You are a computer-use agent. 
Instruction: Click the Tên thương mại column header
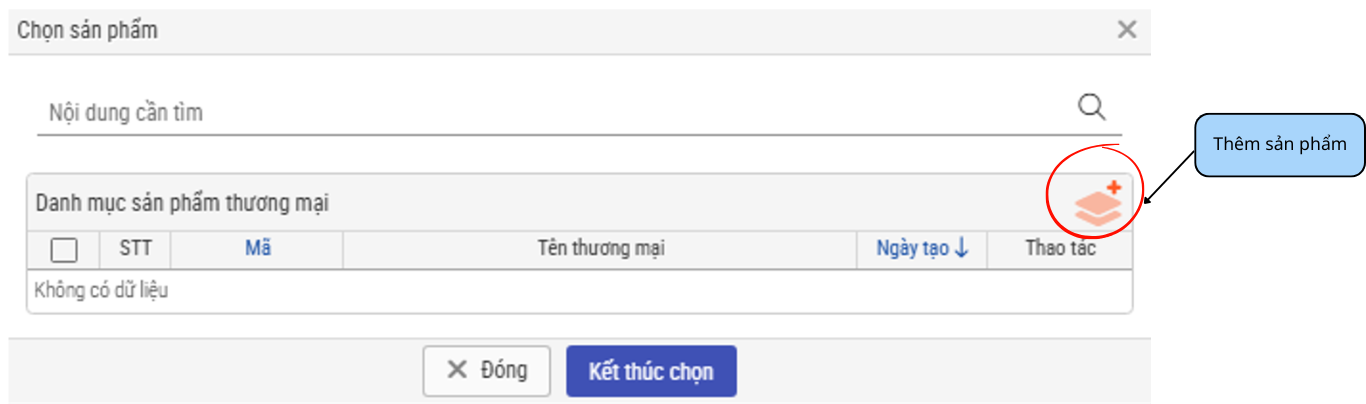tap(600, 249)
